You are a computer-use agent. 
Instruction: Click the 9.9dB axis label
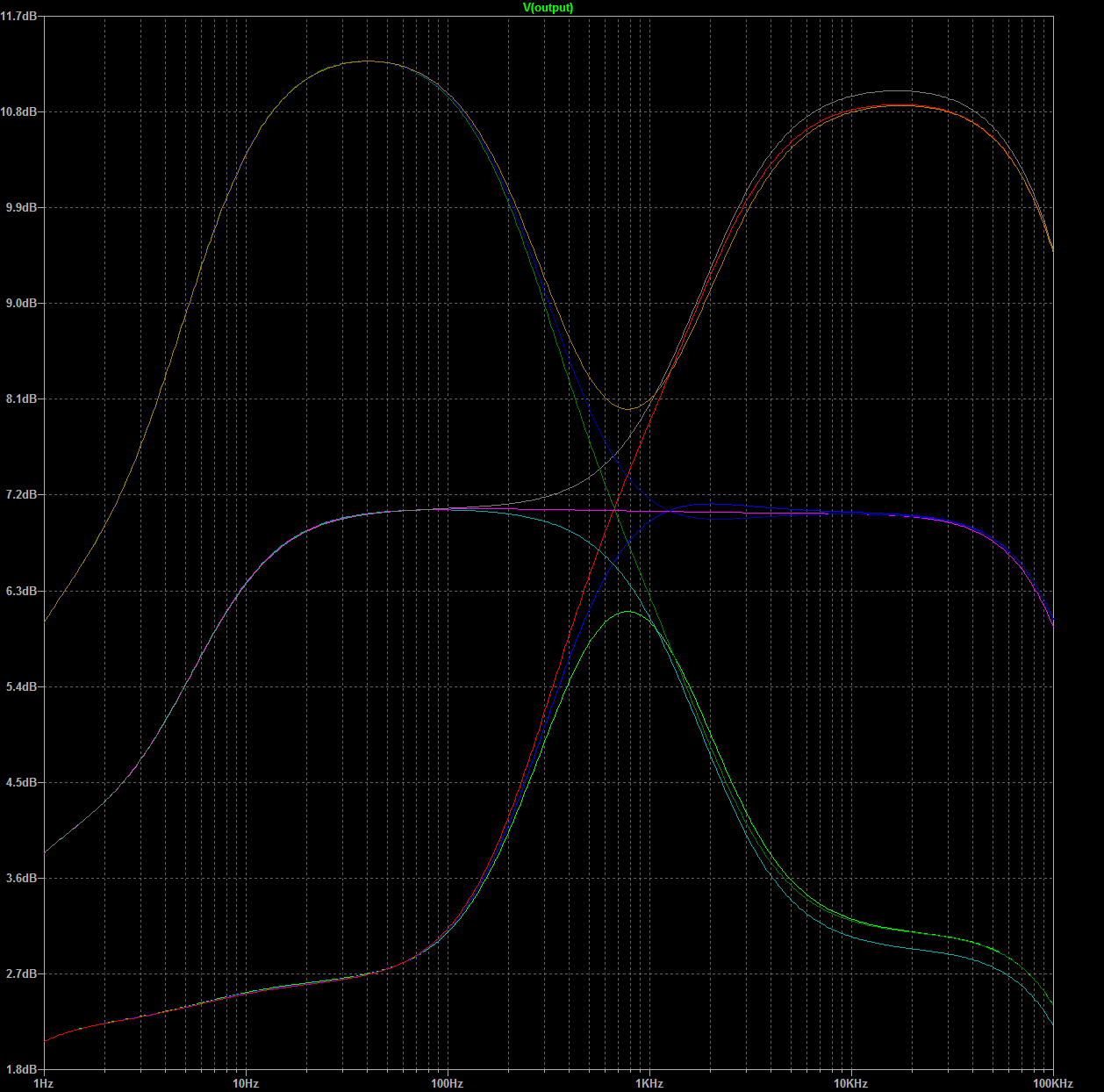pos(22,208)
